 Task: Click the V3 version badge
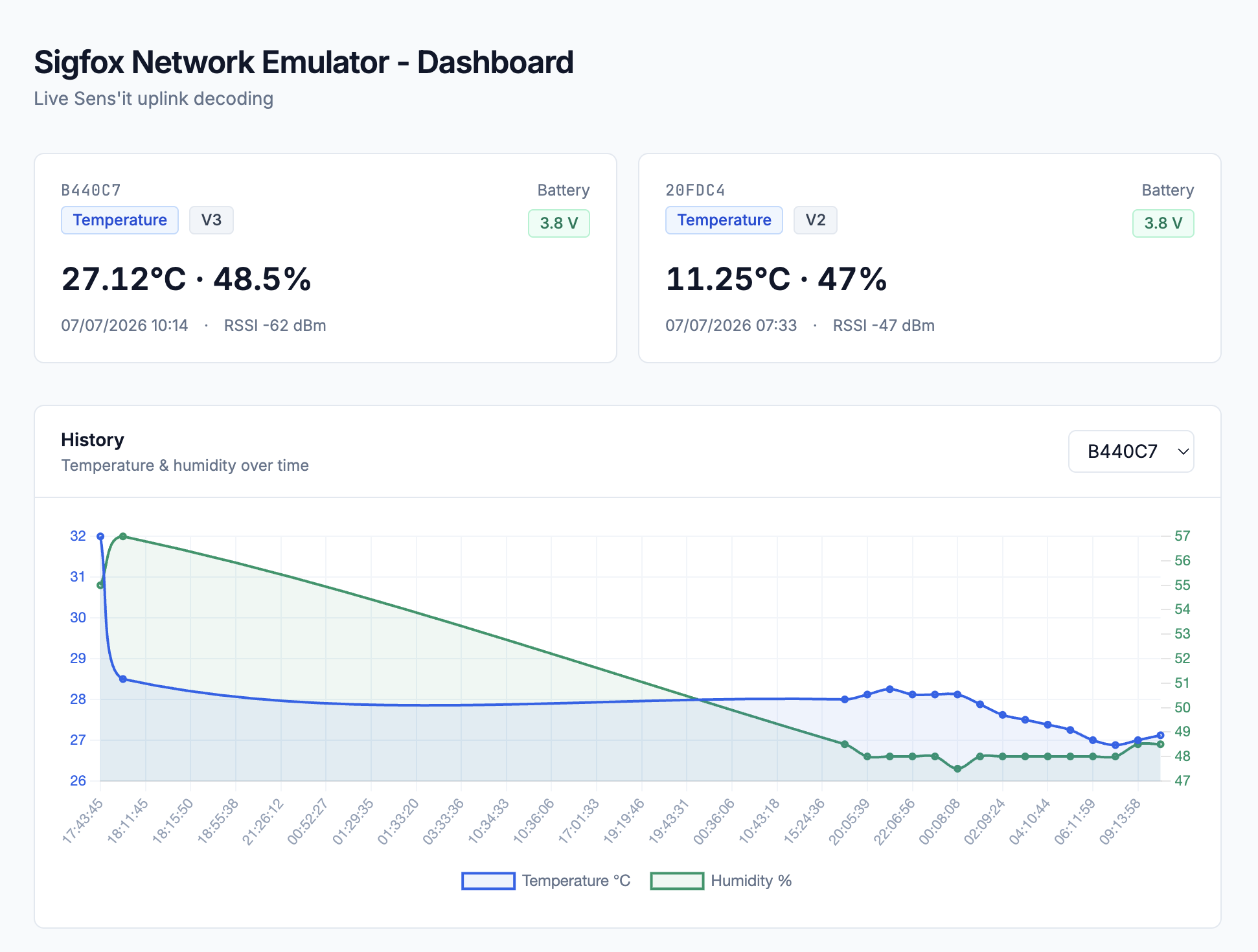(211, 220)
